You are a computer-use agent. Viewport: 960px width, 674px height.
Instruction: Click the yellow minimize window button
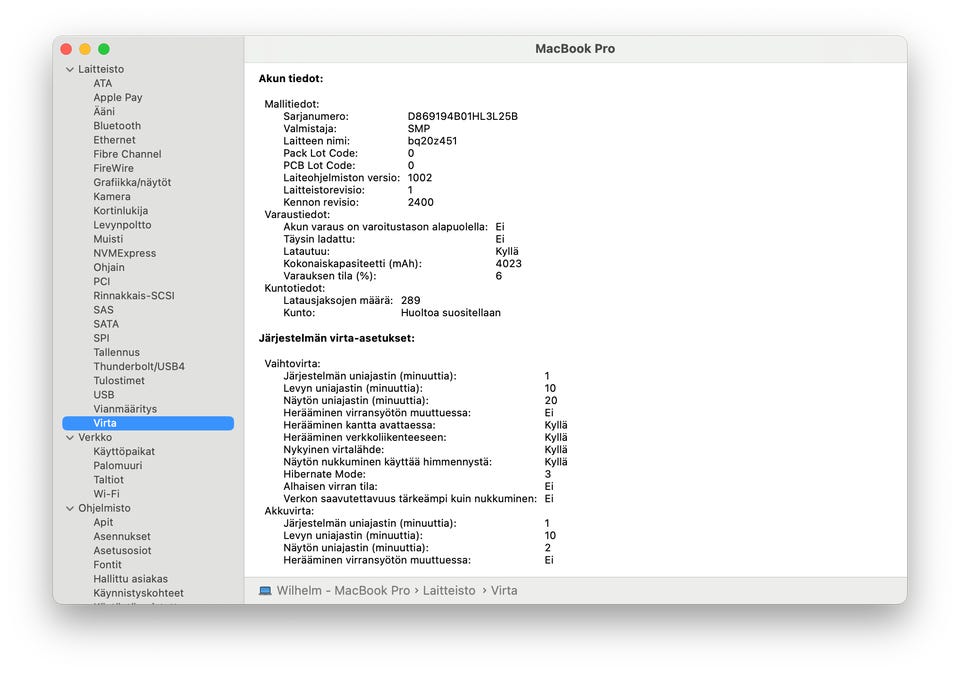pyautogui.click(x=85, y=49)
